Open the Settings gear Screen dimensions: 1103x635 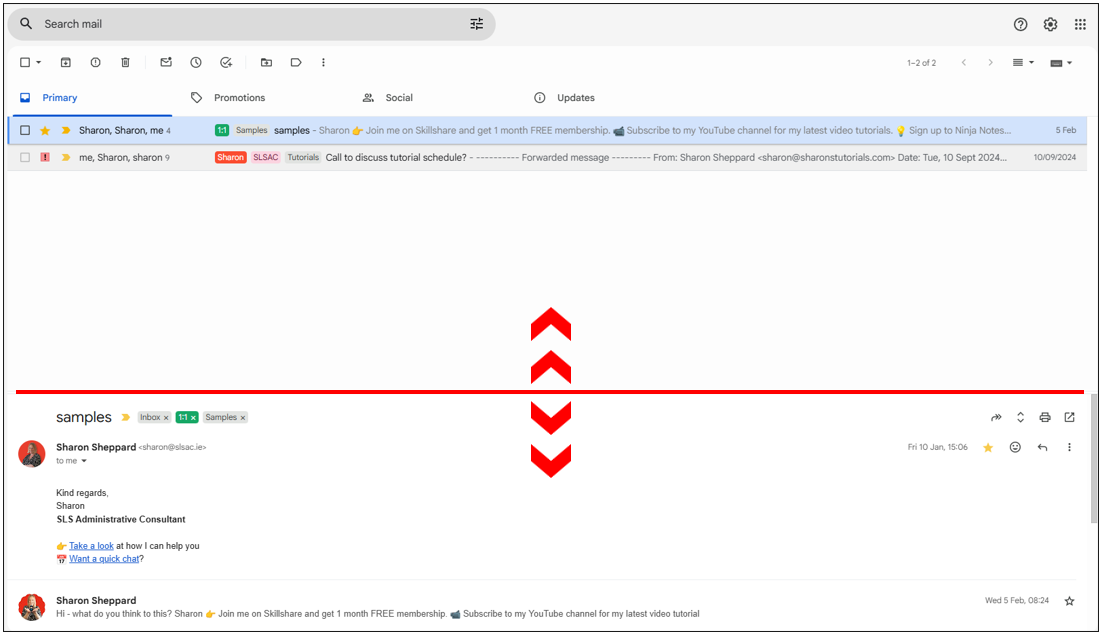coord(1050,24)
